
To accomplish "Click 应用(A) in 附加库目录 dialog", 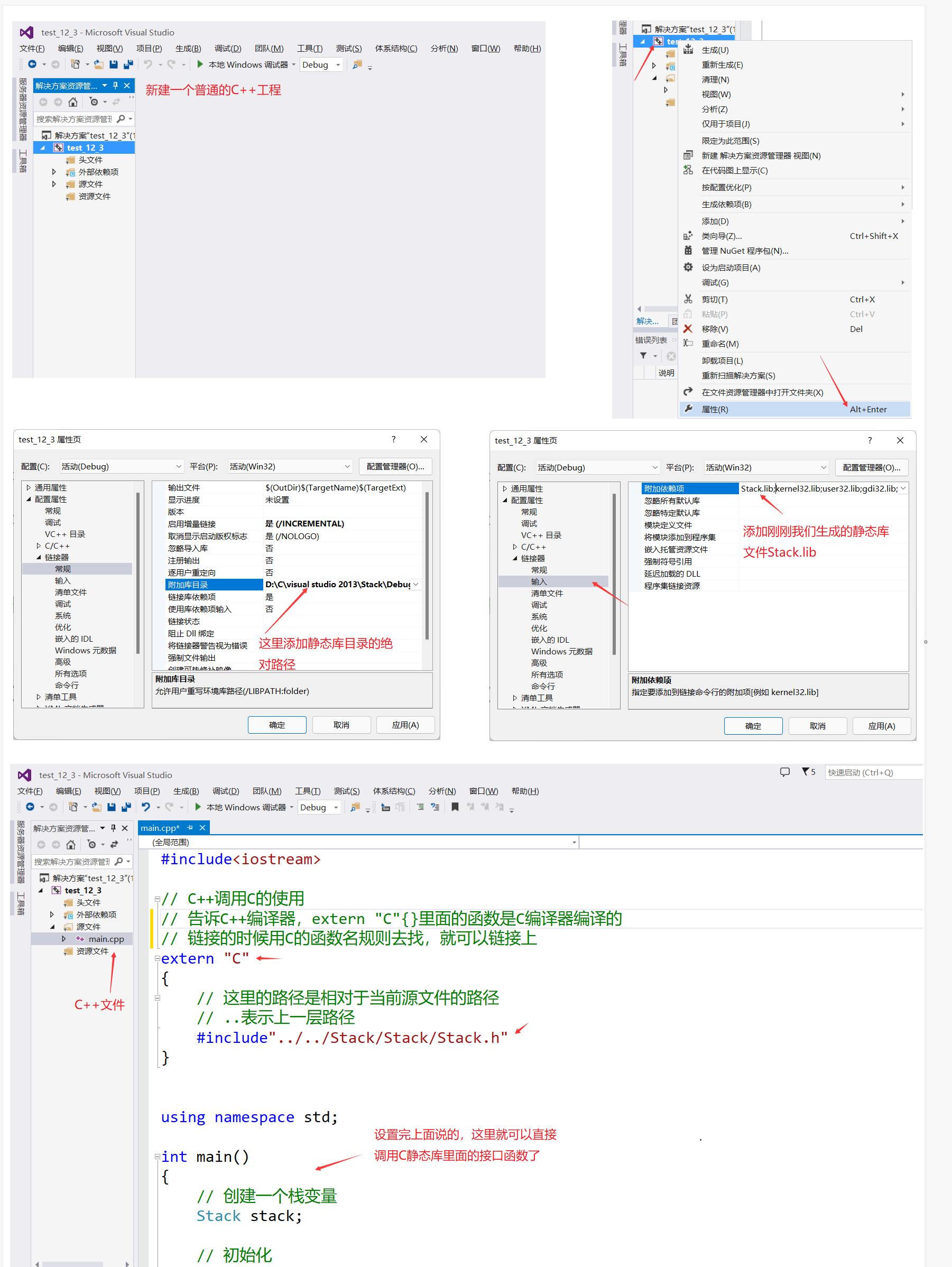I will pyautogui.click(x=405, y=725).
